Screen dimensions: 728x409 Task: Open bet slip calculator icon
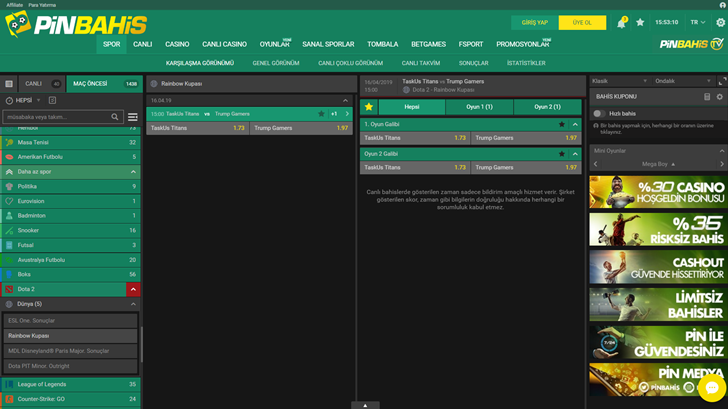coord(707,97)
